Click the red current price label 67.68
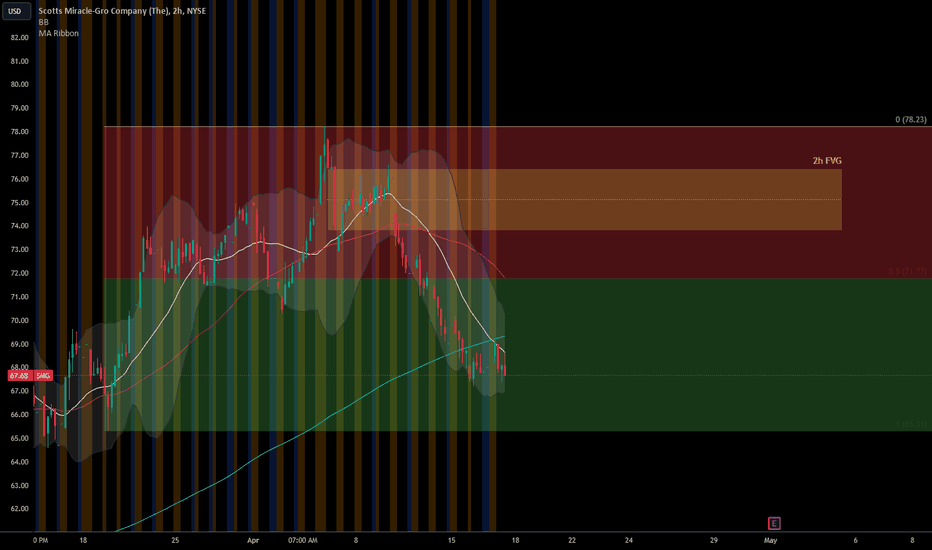 19,376
